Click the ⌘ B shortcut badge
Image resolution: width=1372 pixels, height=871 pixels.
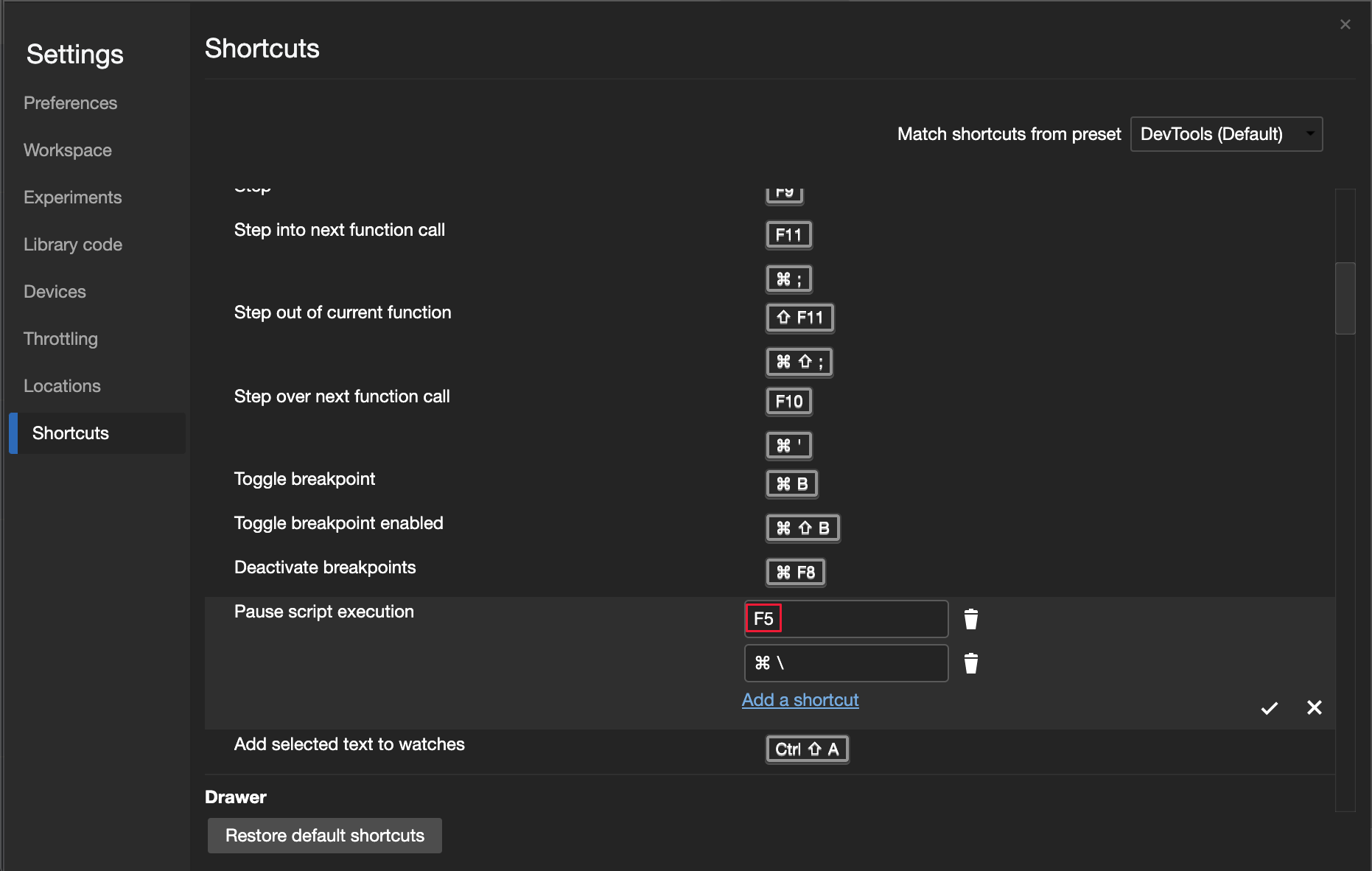coord(792,484)
